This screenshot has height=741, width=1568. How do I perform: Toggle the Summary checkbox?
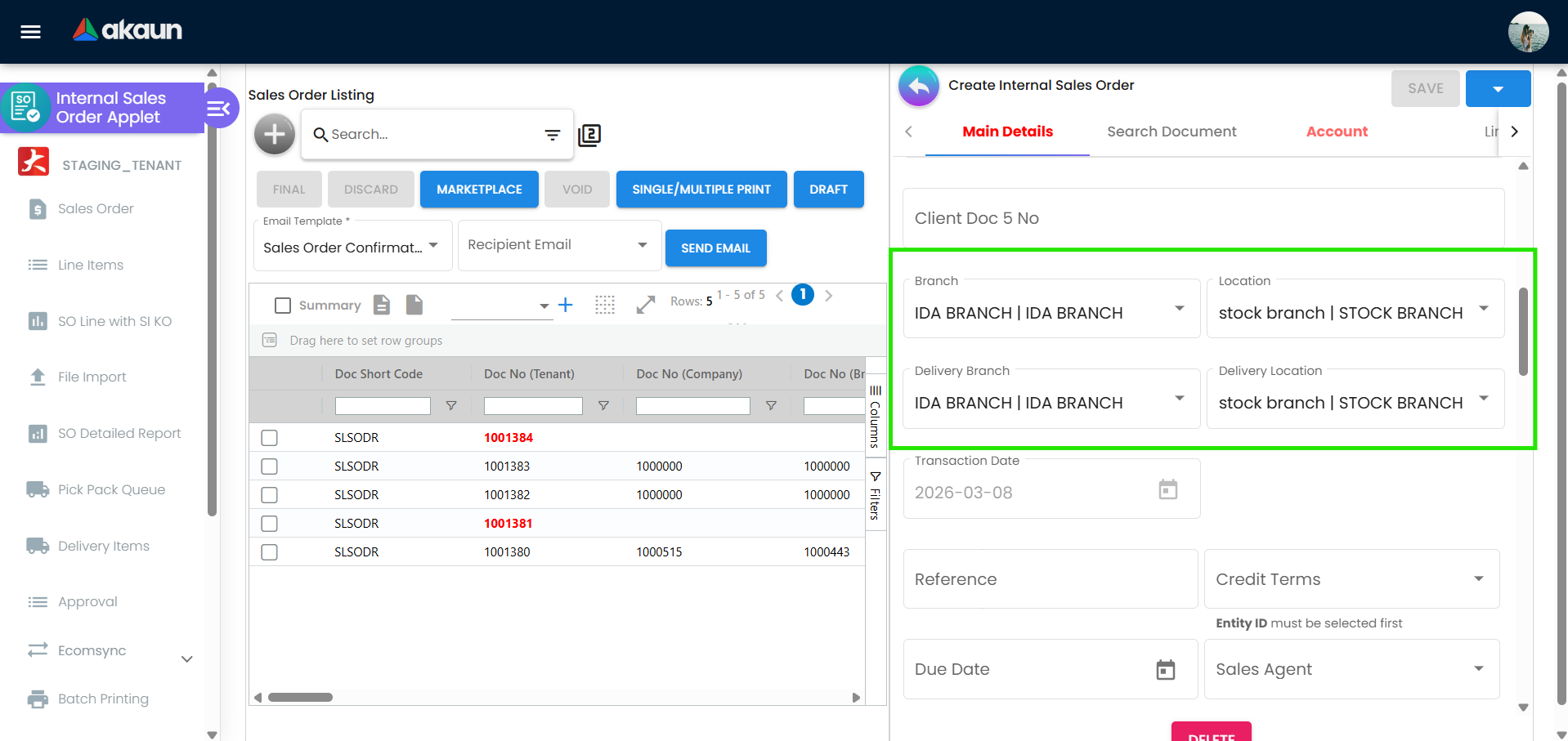pyautogui.click(x=283, y=306)
